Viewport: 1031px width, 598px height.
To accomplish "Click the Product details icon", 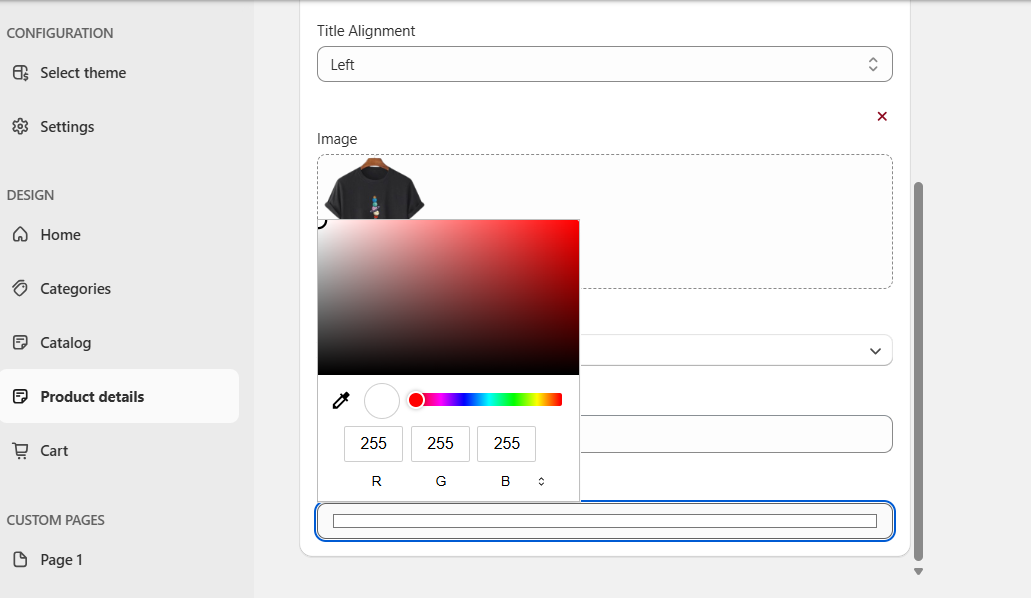I will 20,396.
